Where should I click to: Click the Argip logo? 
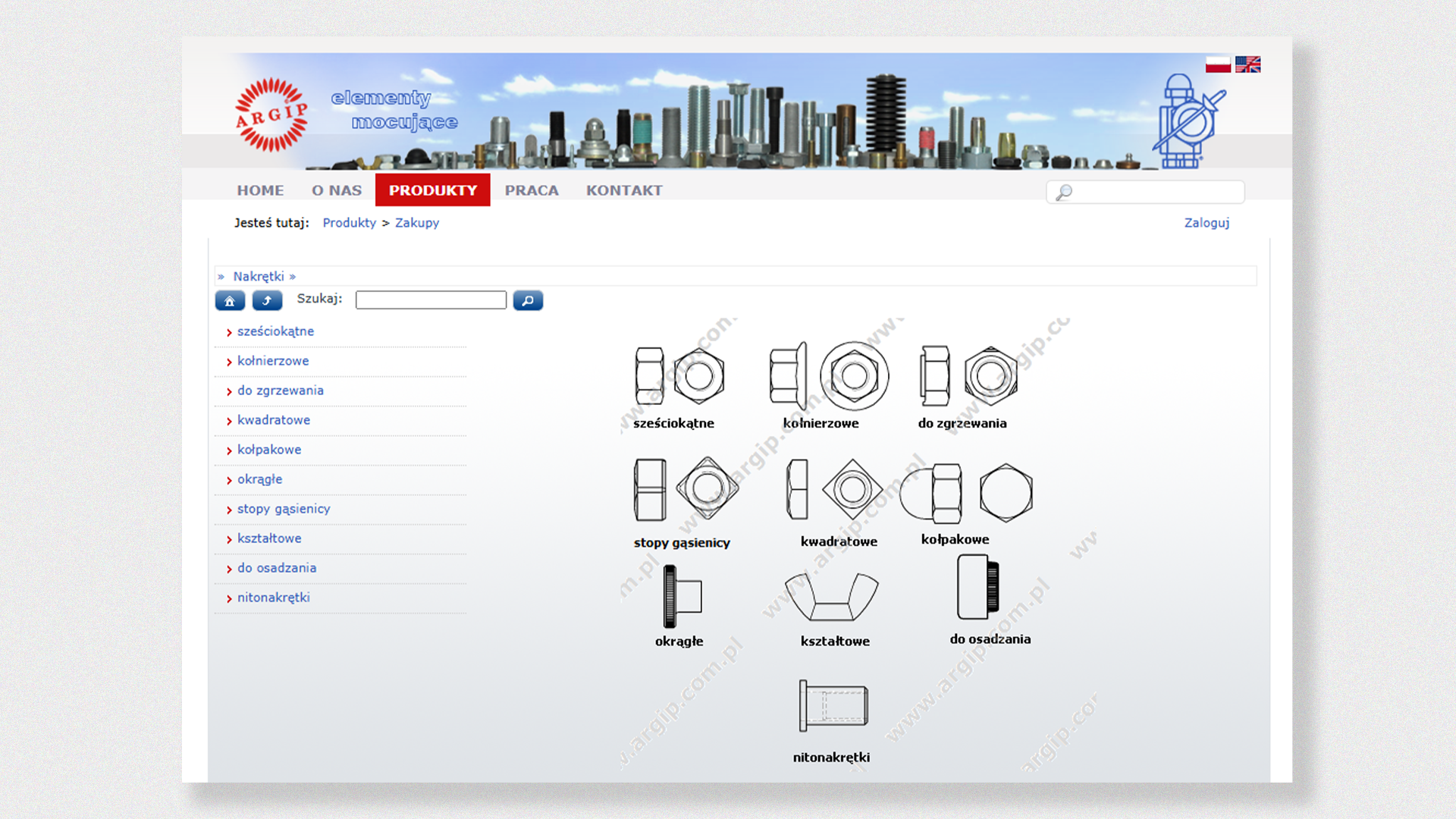click(x=271, y=115)
